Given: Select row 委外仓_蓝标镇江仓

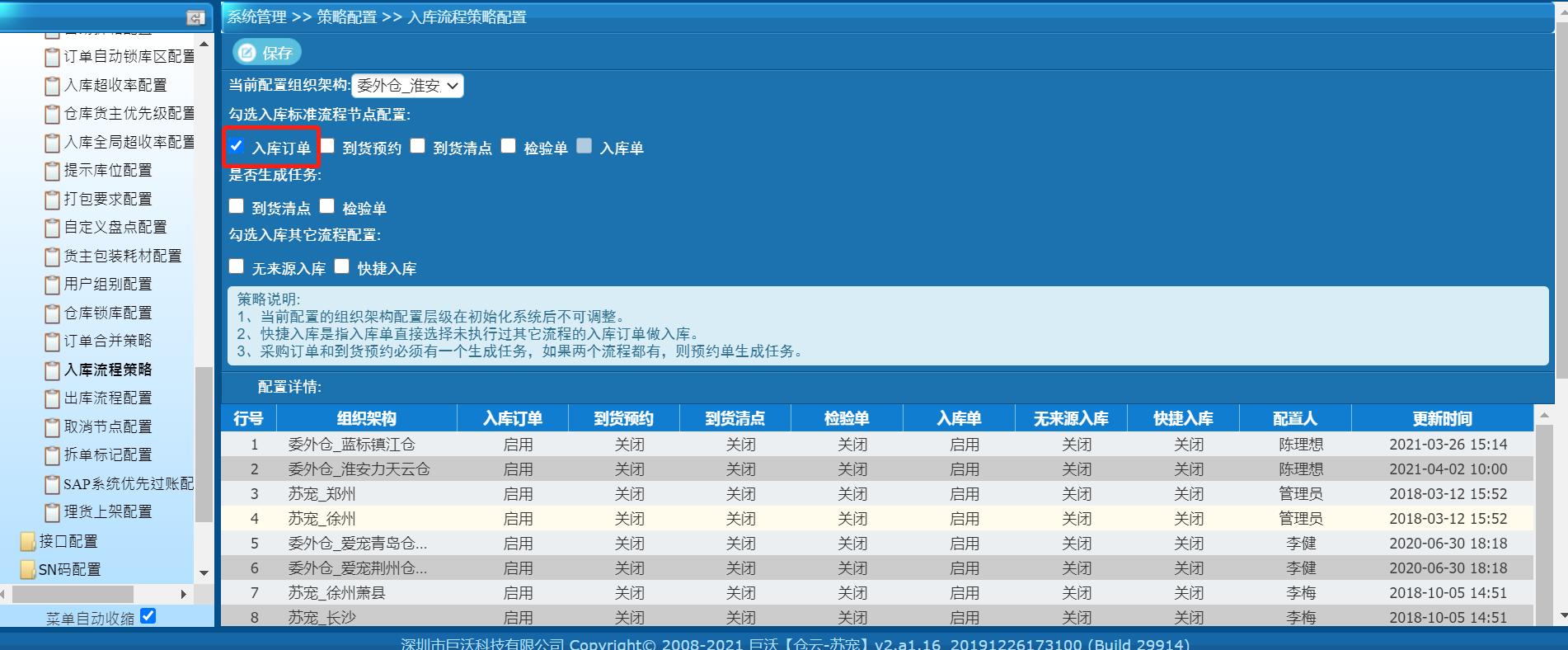Looking at the screenshot, I should [x=876, y=445].
